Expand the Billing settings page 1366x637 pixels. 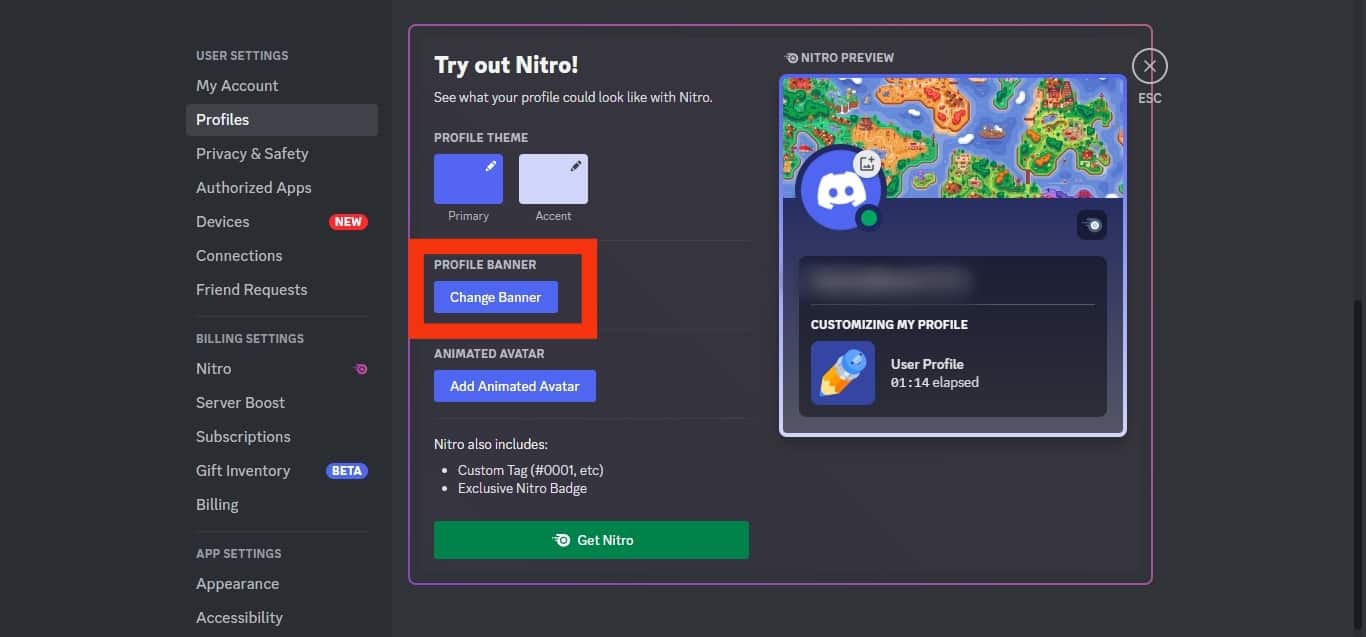[x=217, y=504]
